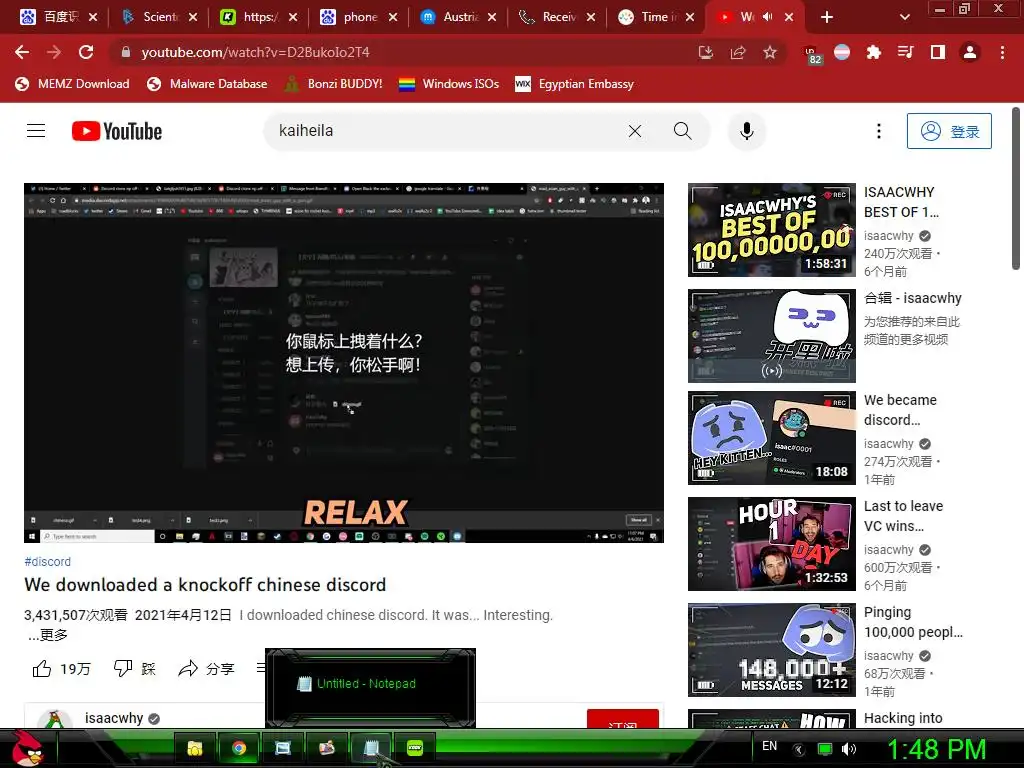Image resolution: width=1024 pixels, height=768 pixels.
Task: Submit search with magnifier button
Action: [682, 131]
